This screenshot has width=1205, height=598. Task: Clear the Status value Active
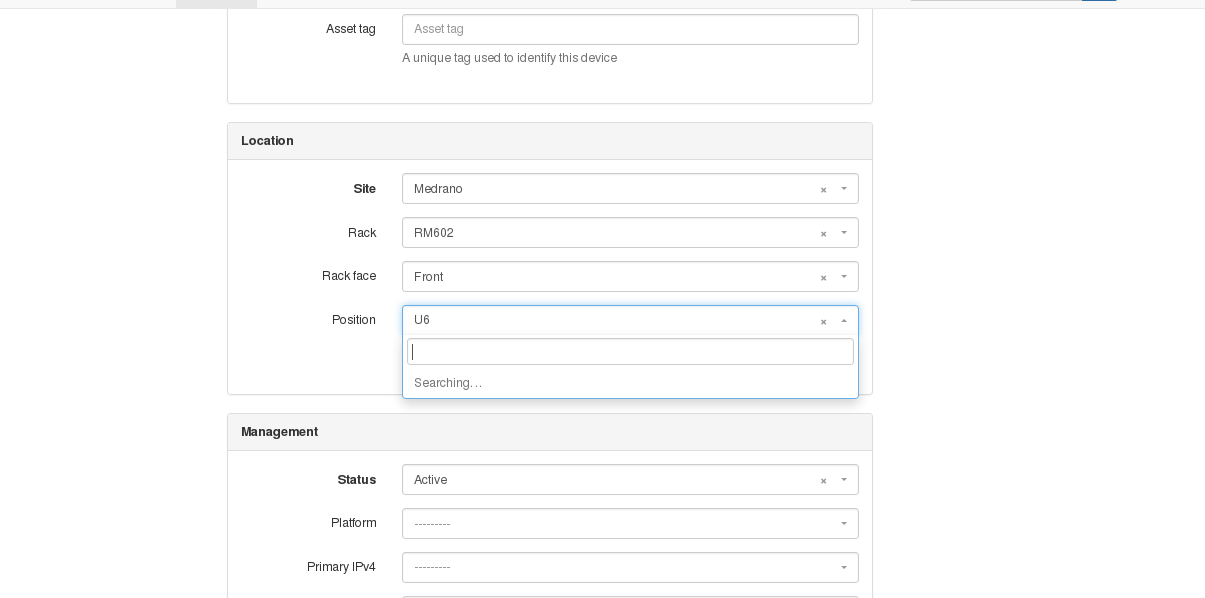coord(823,480)
